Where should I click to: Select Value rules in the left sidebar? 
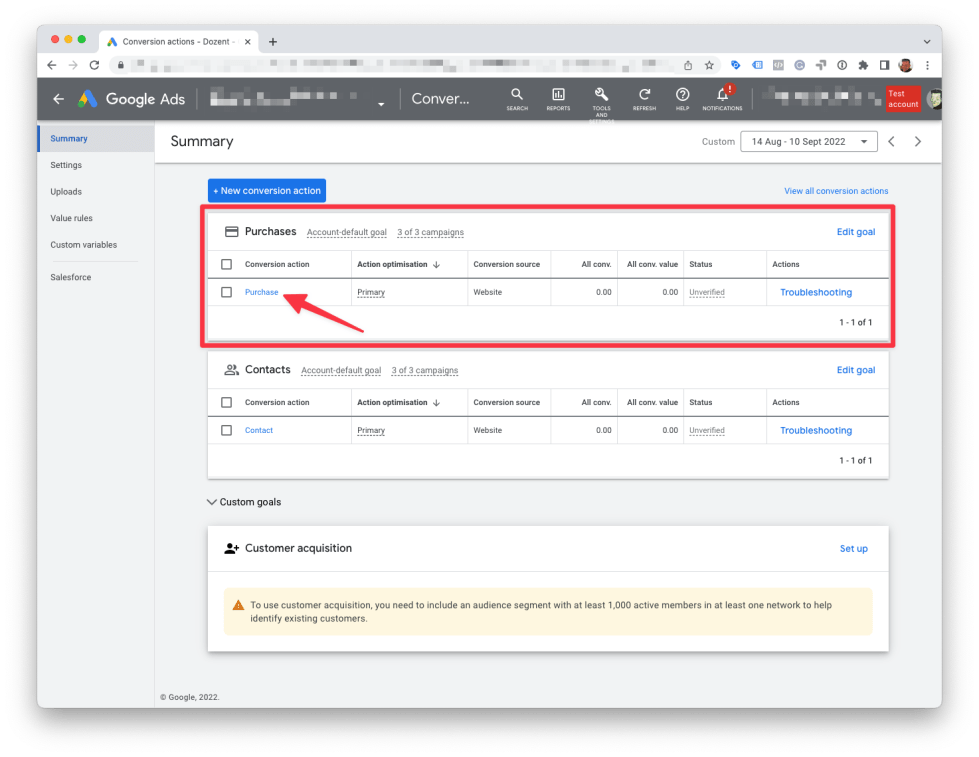coord(71,218)
